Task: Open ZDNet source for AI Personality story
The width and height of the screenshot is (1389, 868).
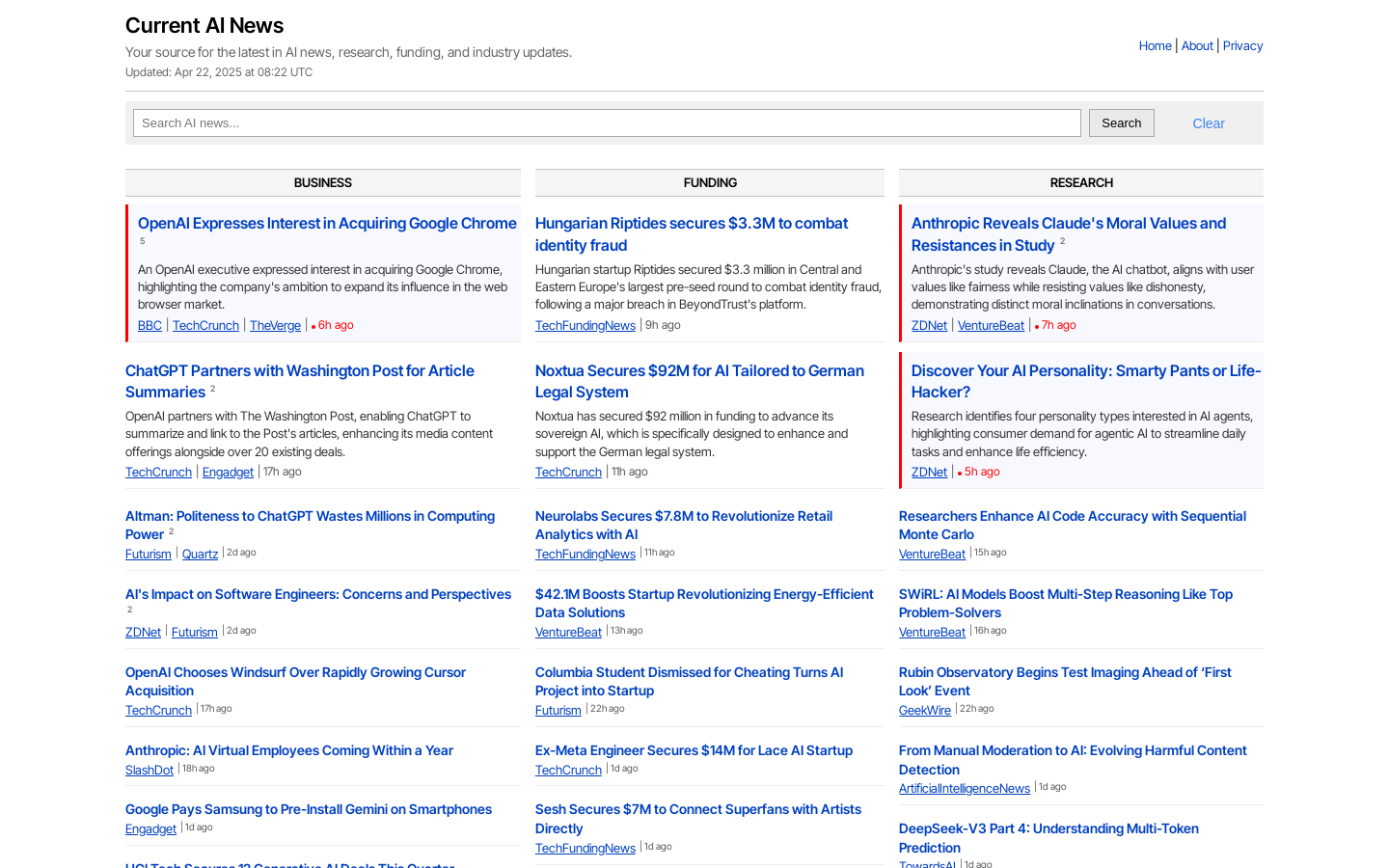Action: 929,472
